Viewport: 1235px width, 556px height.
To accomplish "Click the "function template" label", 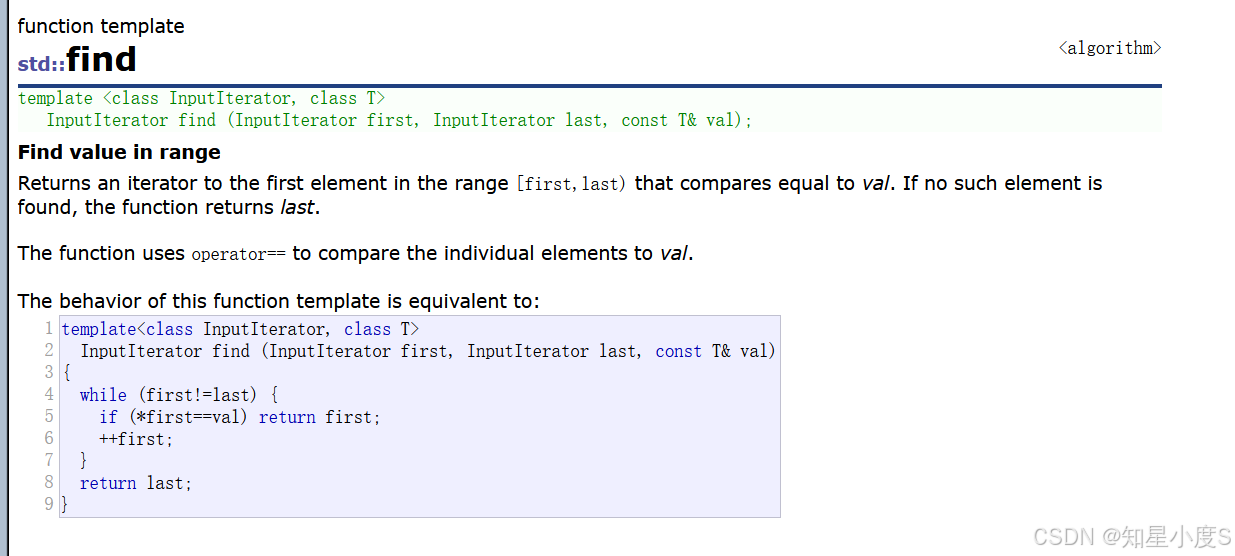I will [101, 26].
